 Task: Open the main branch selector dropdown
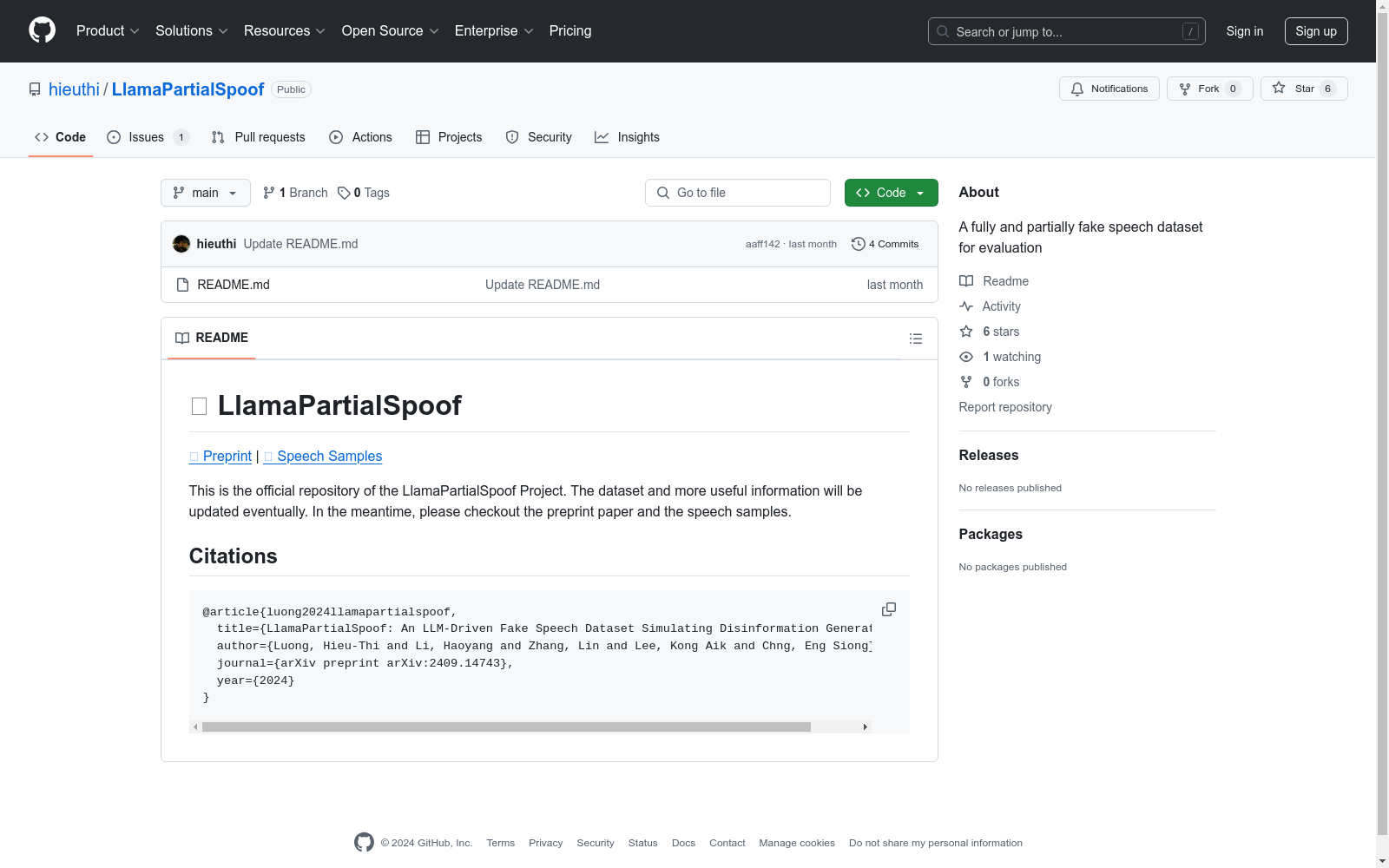tap(206, 193)
